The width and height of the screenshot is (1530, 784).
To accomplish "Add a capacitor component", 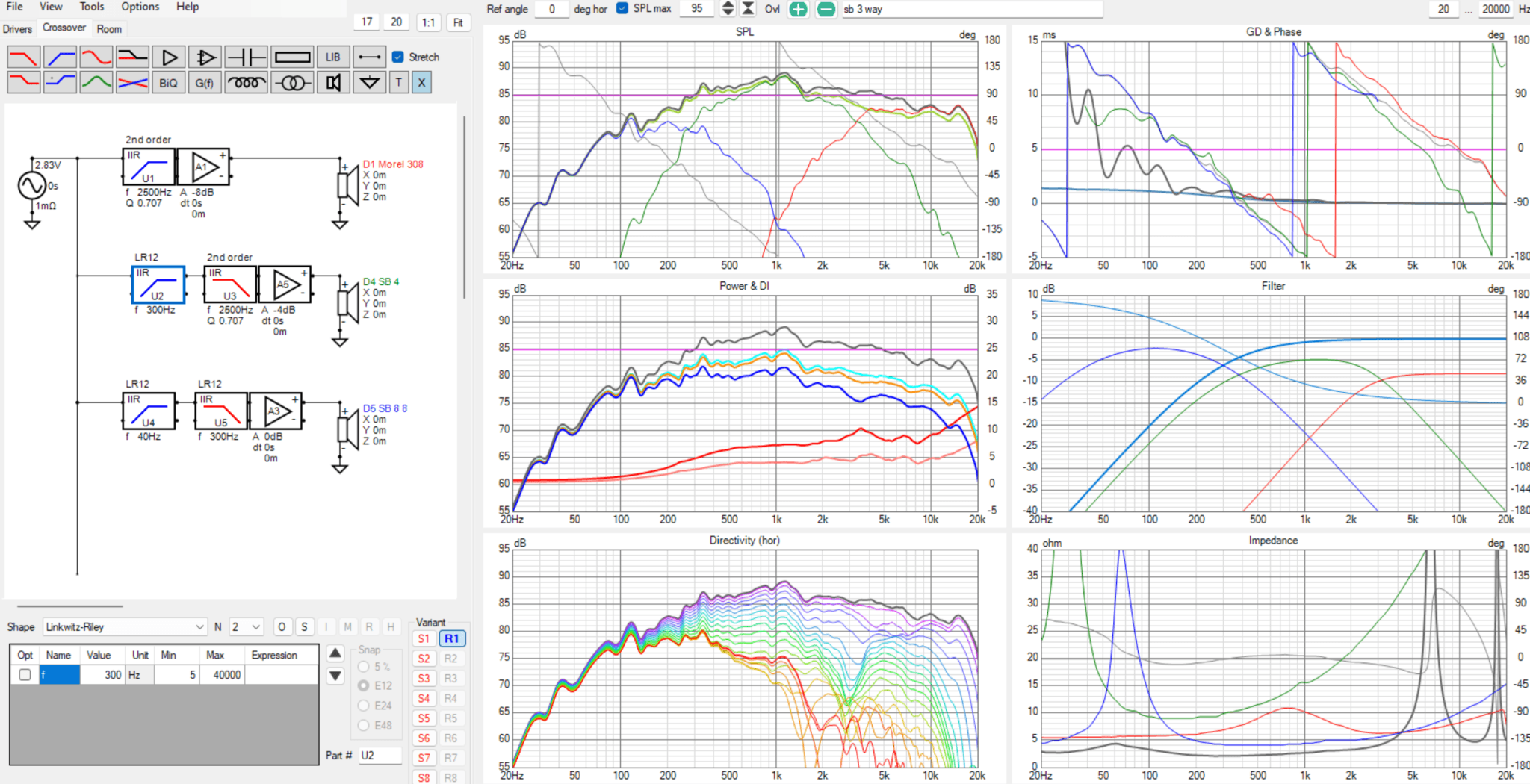I will 246,57.
